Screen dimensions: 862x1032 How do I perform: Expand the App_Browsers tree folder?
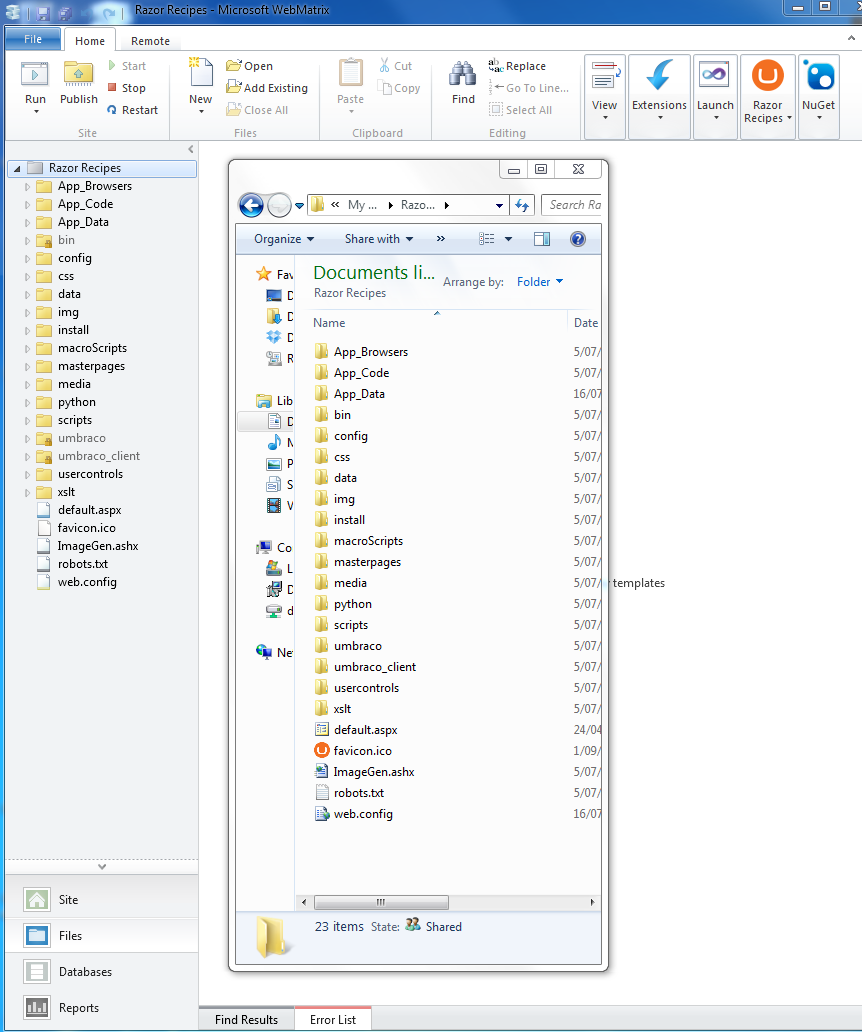[x=27, y=187]
